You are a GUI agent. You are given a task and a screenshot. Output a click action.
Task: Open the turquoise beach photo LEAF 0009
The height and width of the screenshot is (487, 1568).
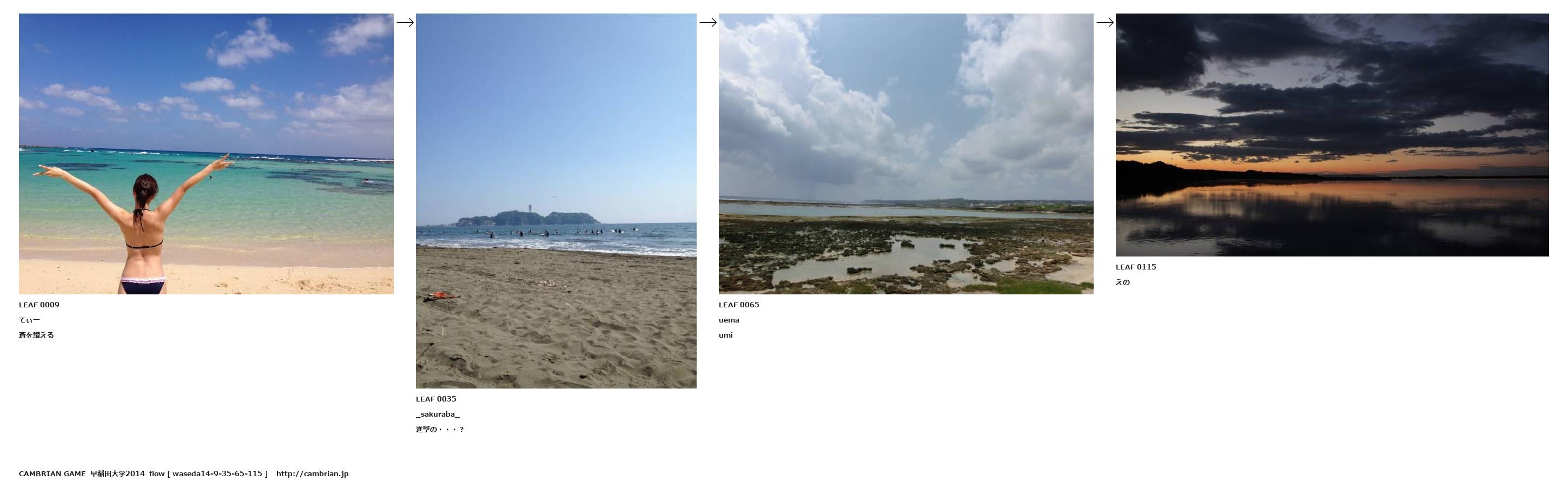tap(207, 154)
